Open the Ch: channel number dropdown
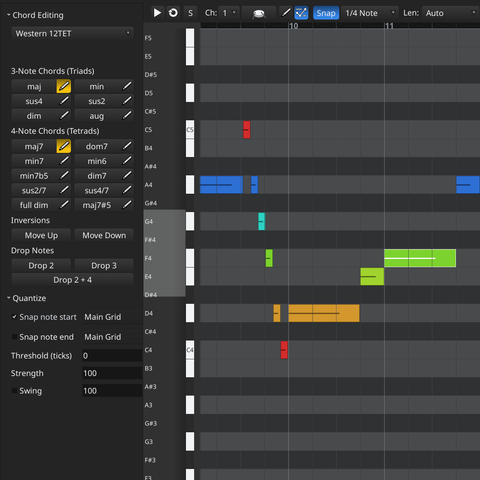This screenshot has width=480, height=480. [x=229, y=13]
